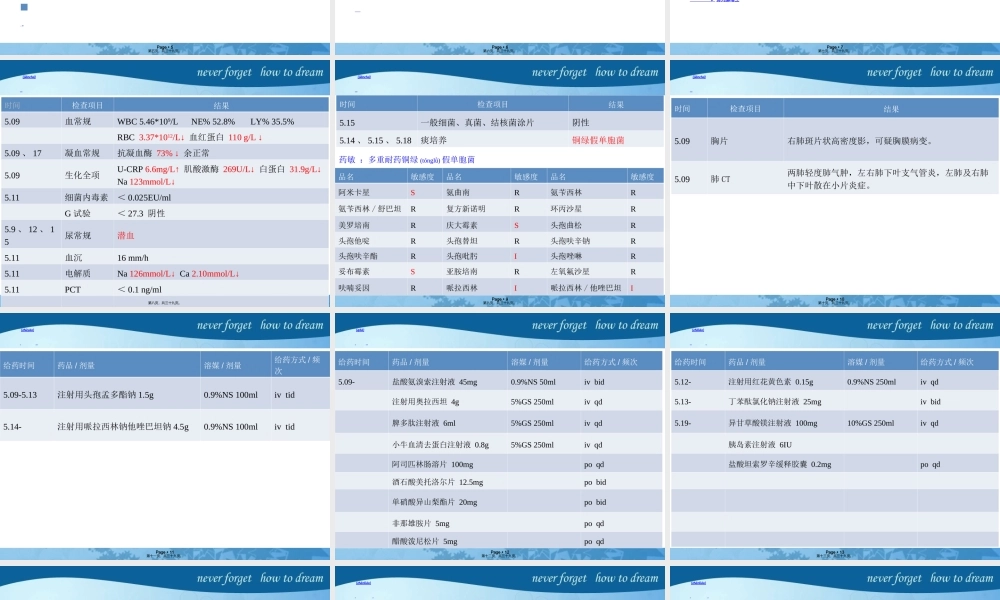The image size is (1000, 600).
Task: Click the hyperlink marker on the medication list slide
Action: (x=362, y=77)
